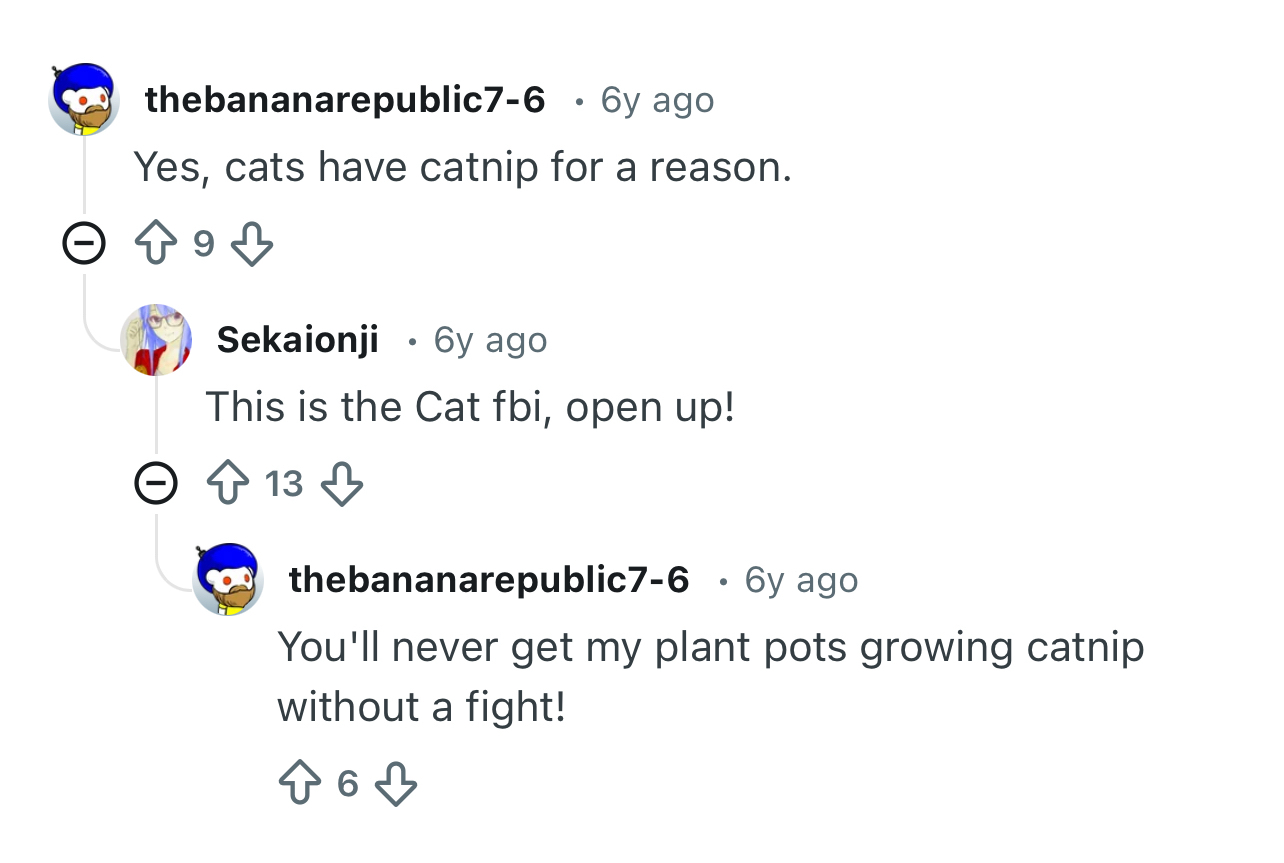Click the last reply's "6y ago" timestamp
Viewport: 1284px width, 863px height.
pos(801,580)
